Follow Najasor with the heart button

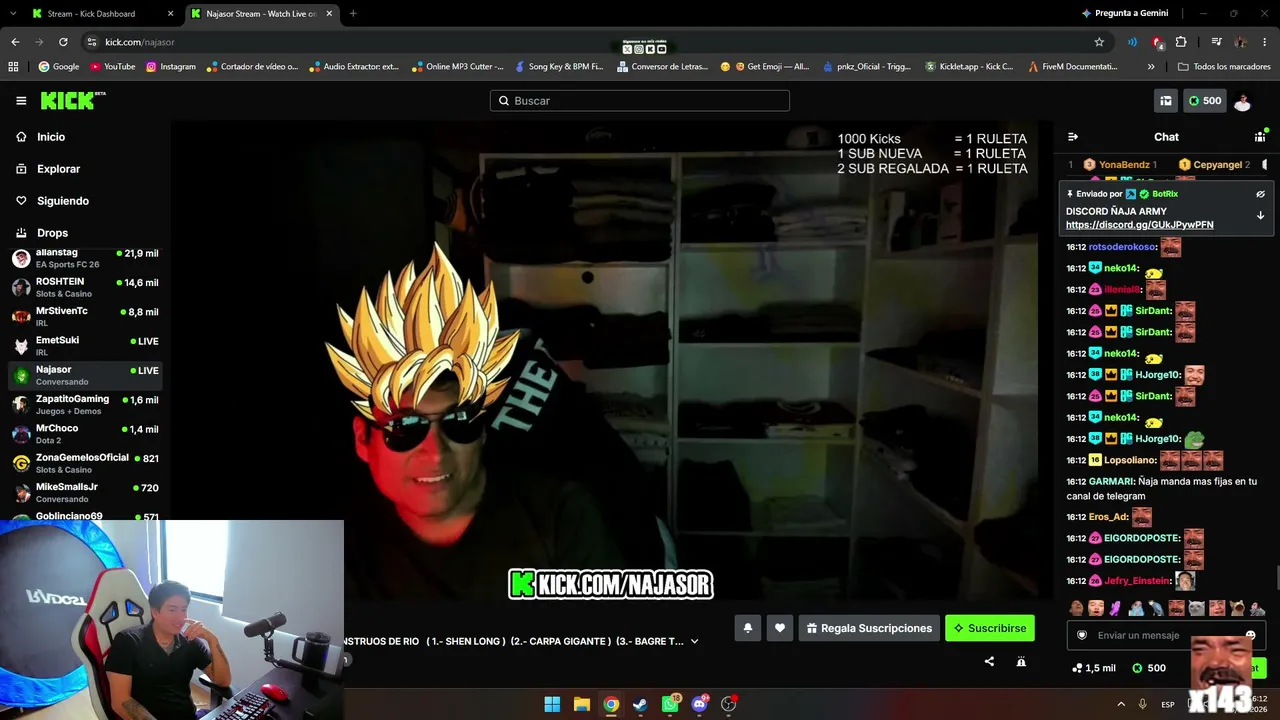click(780, 628)
